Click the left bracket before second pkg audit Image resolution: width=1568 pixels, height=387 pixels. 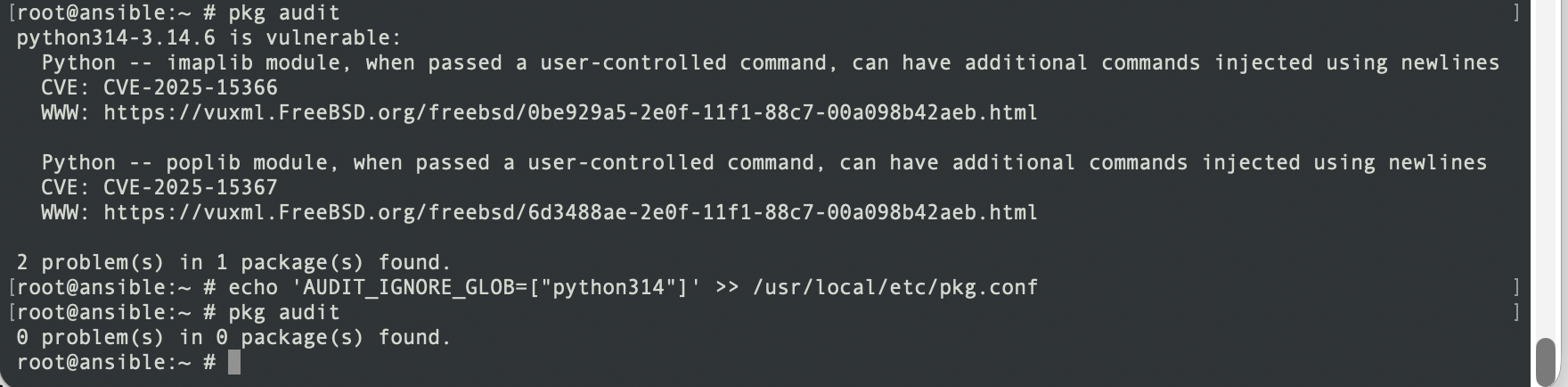tap(11, 312)
